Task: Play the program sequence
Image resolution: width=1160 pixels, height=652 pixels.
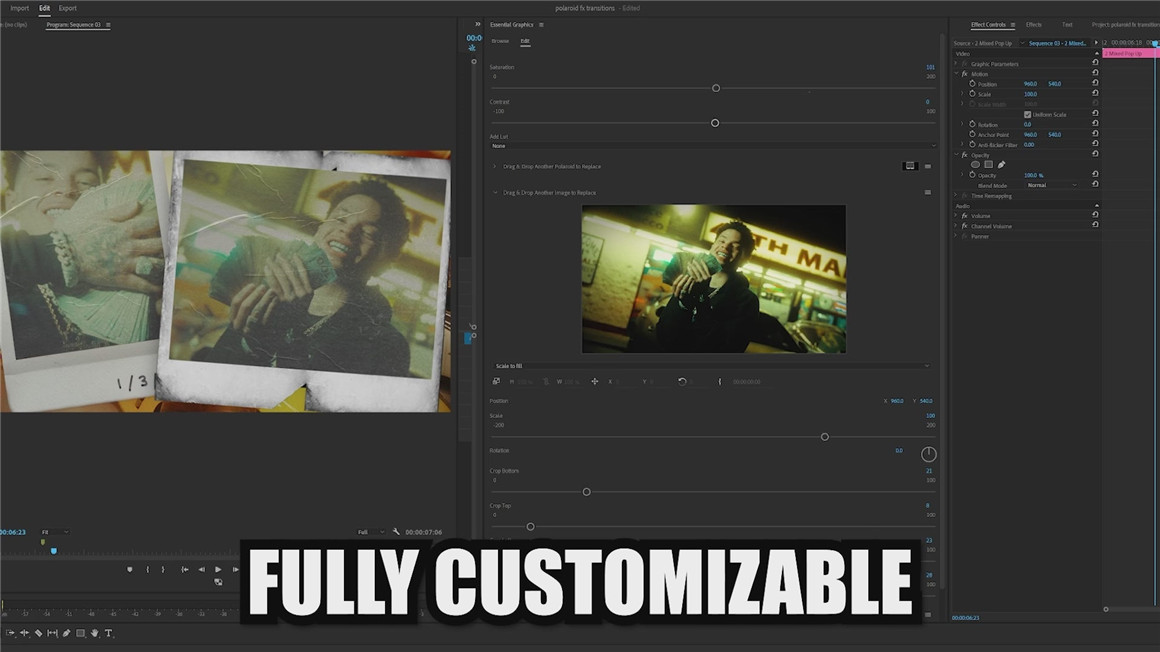Action: click(x=218, y=570)
